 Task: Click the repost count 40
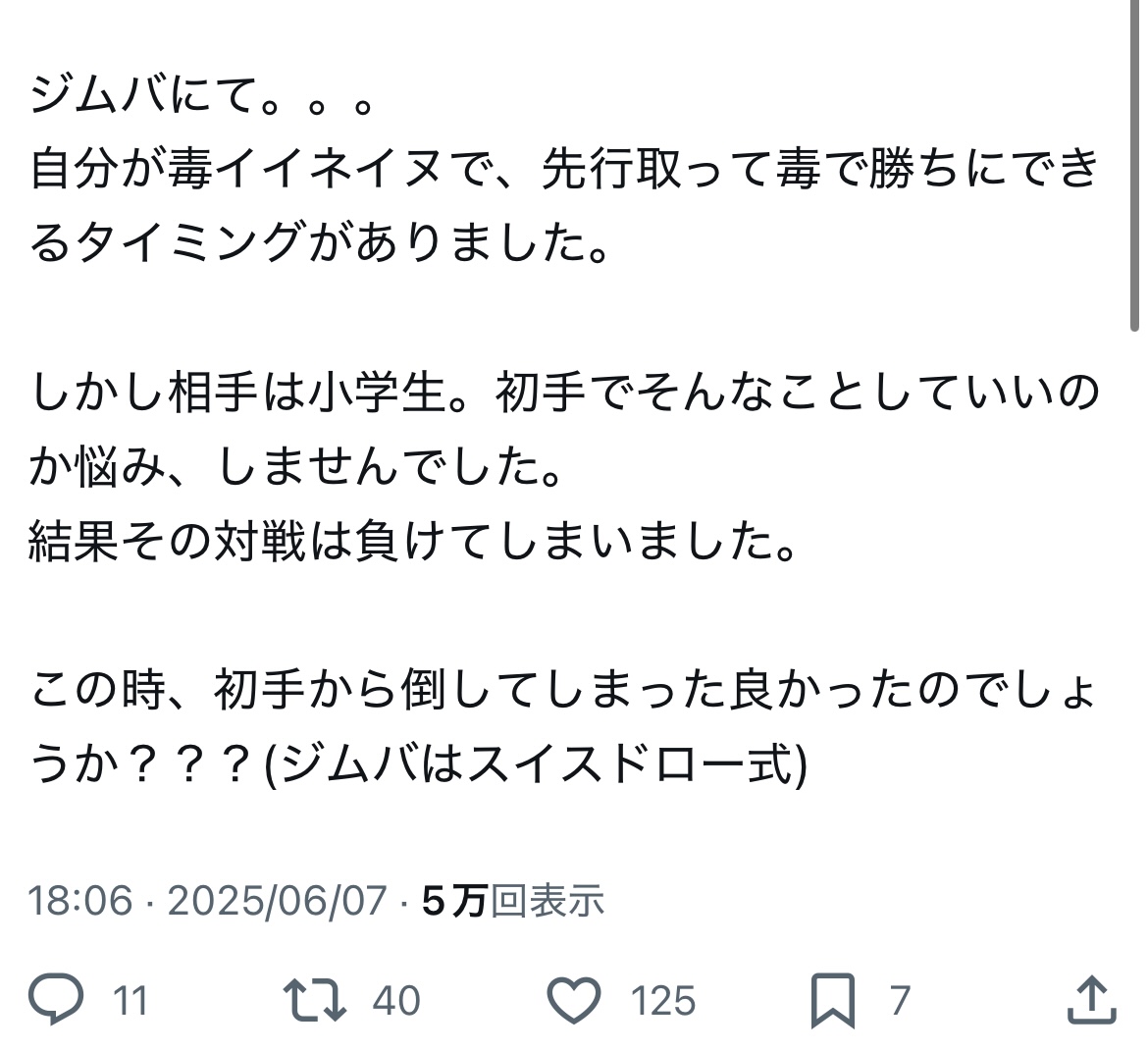click(396, 1001)
